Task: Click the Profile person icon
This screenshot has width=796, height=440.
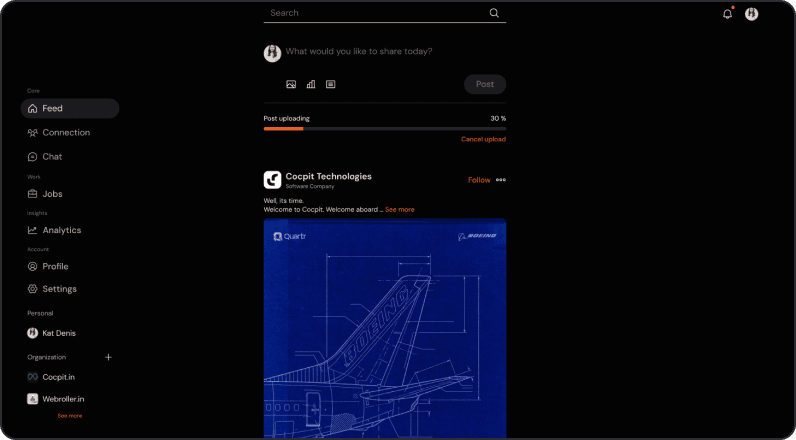Action: click(32, 266)
